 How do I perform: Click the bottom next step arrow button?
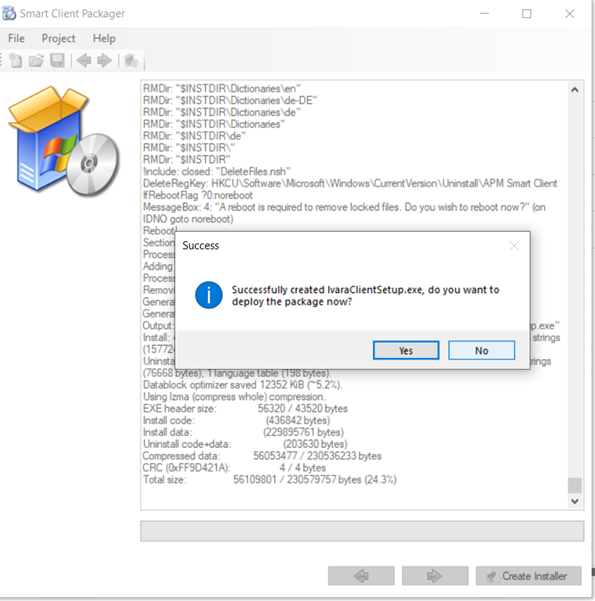tap(435, 576)
